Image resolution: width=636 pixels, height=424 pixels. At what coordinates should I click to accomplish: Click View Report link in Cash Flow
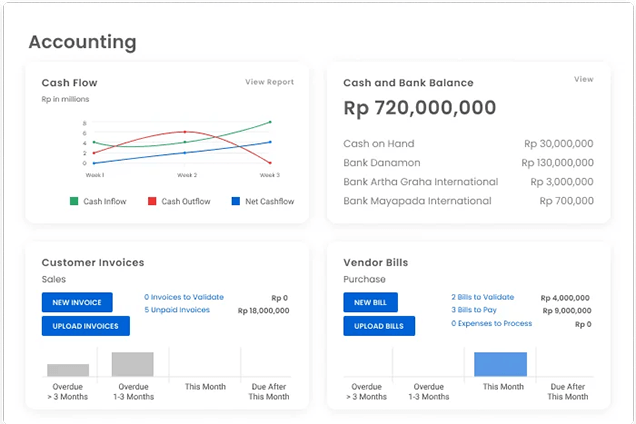coord(269,82)
